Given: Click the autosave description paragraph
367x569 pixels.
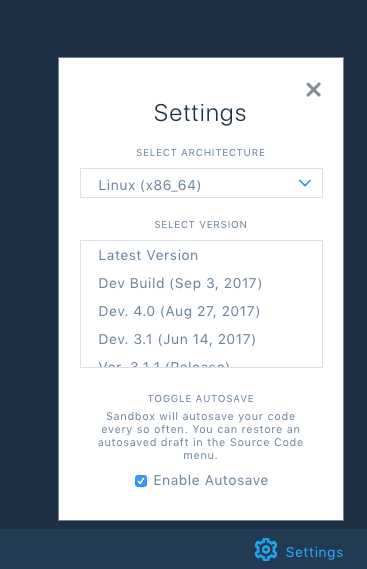Looking at the screenshot, I should [200, 436].
